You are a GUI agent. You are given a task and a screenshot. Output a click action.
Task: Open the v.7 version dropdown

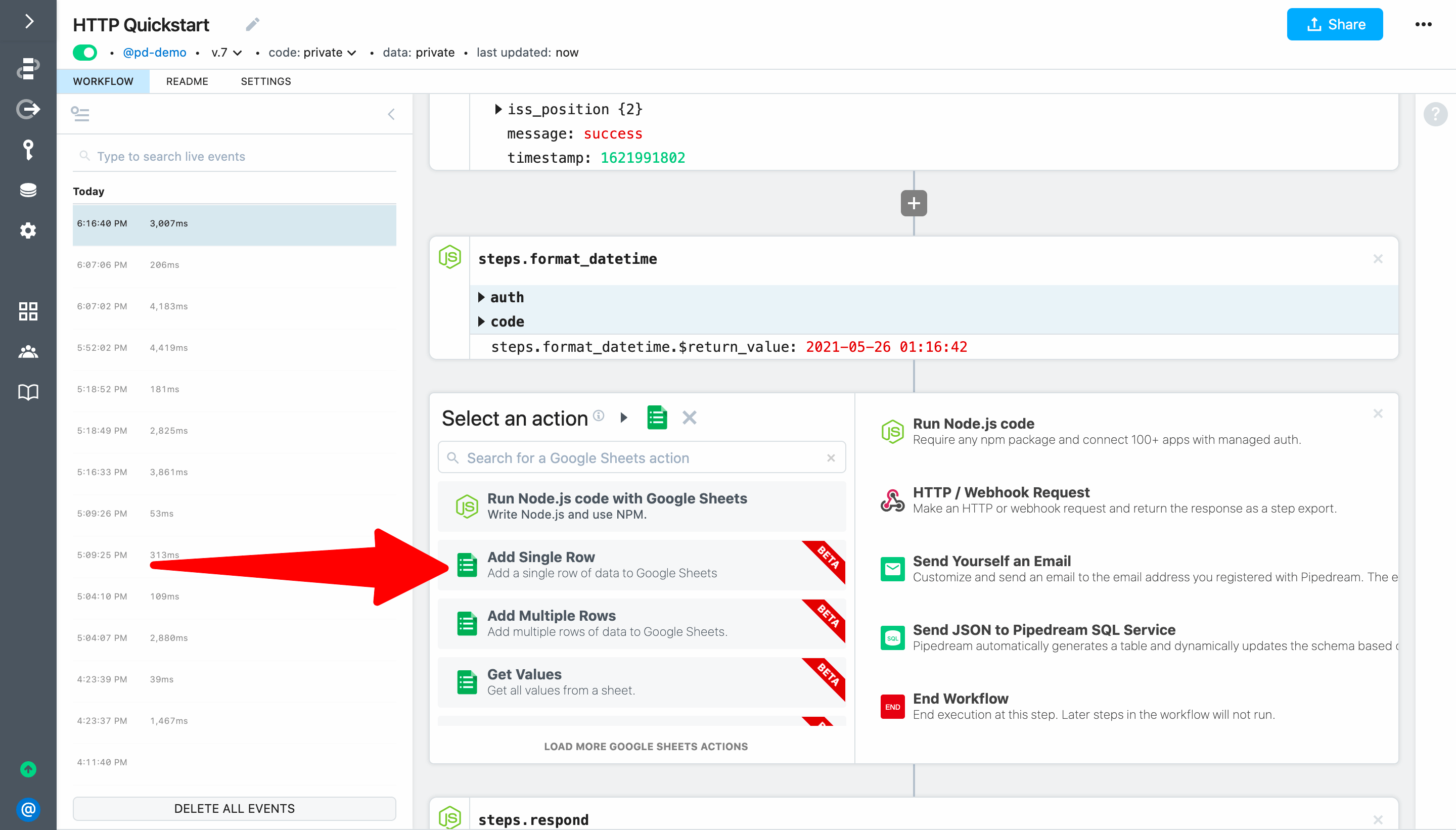tap(226, 53)
